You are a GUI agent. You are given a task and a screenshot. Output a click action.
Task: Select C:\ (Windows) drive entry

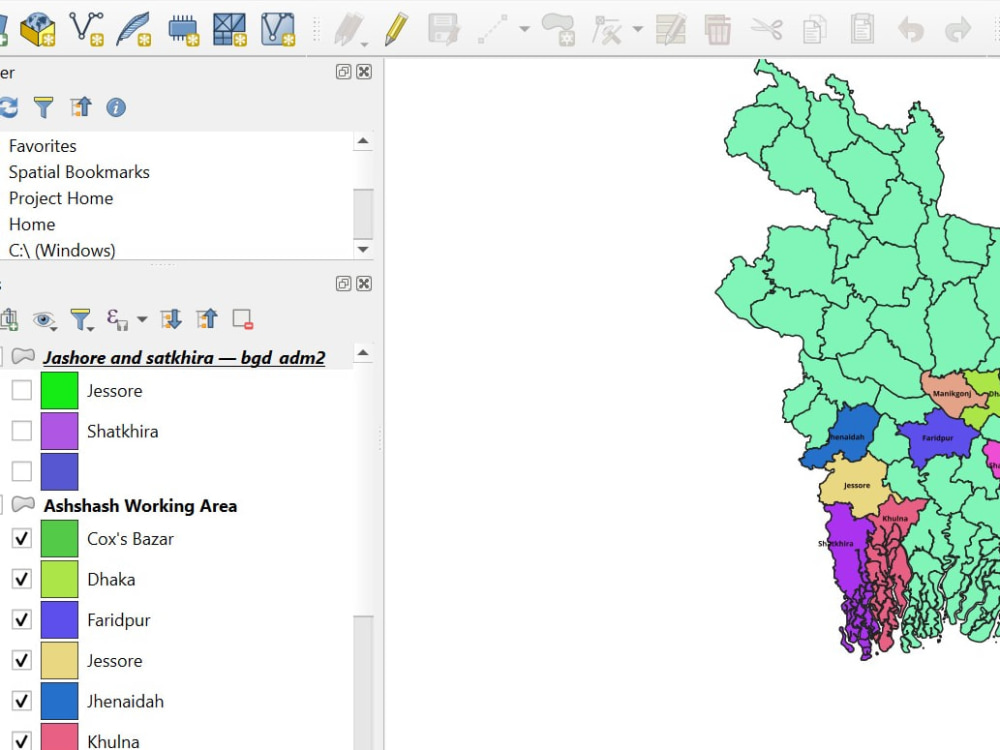(x=62, y=250)
